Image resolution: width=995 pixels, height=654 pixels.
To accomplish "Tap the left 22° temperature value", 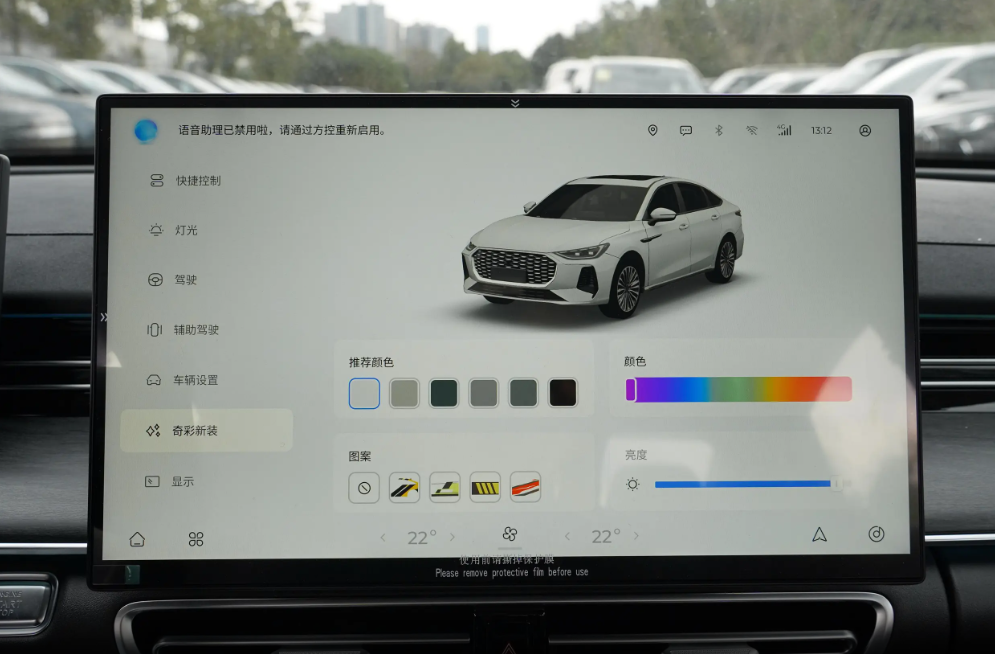I will (421, 537).
